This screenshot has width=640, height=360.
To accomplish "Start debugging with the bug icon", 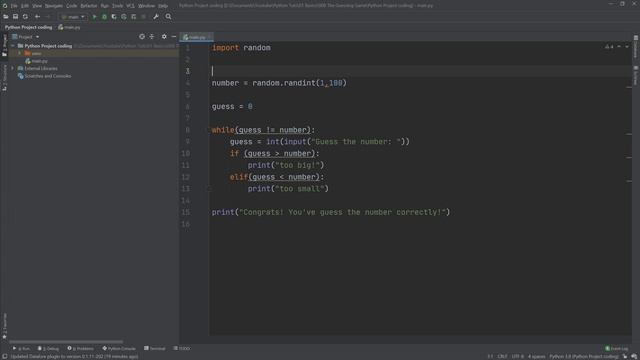I will tap(104, 17).
